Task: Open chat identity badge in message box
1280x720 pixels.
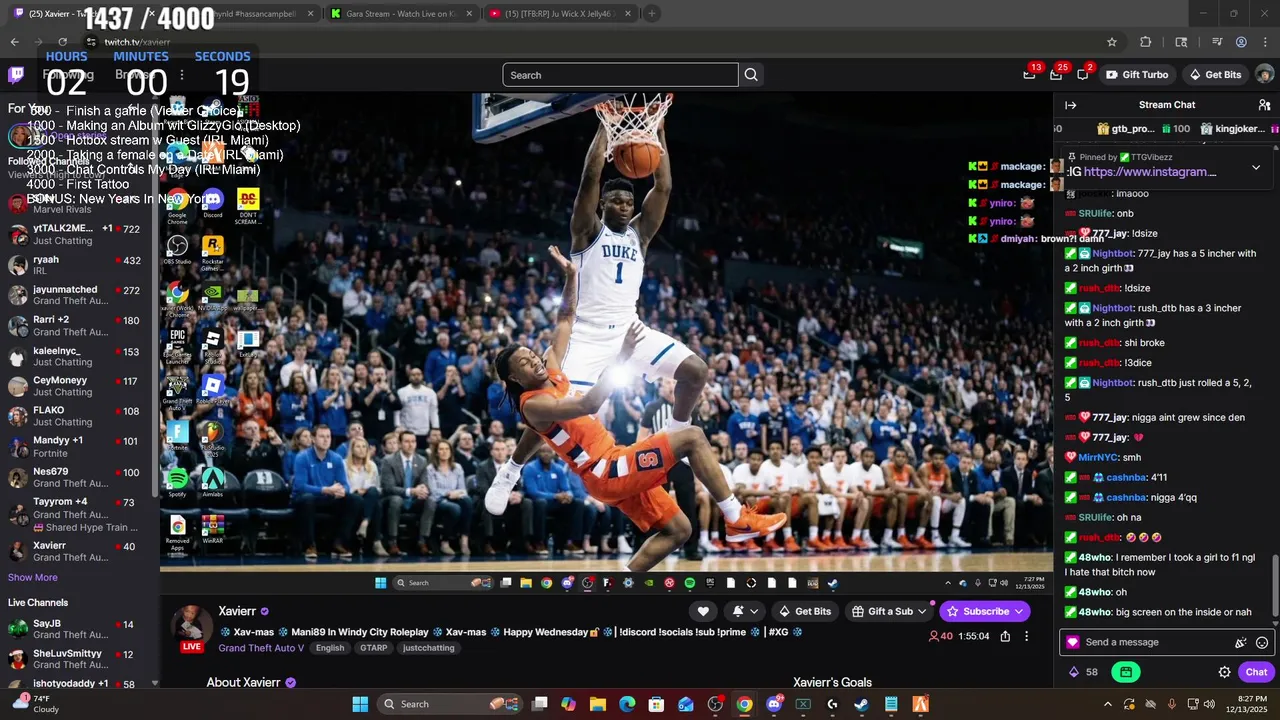Action: click(1073, 642)
